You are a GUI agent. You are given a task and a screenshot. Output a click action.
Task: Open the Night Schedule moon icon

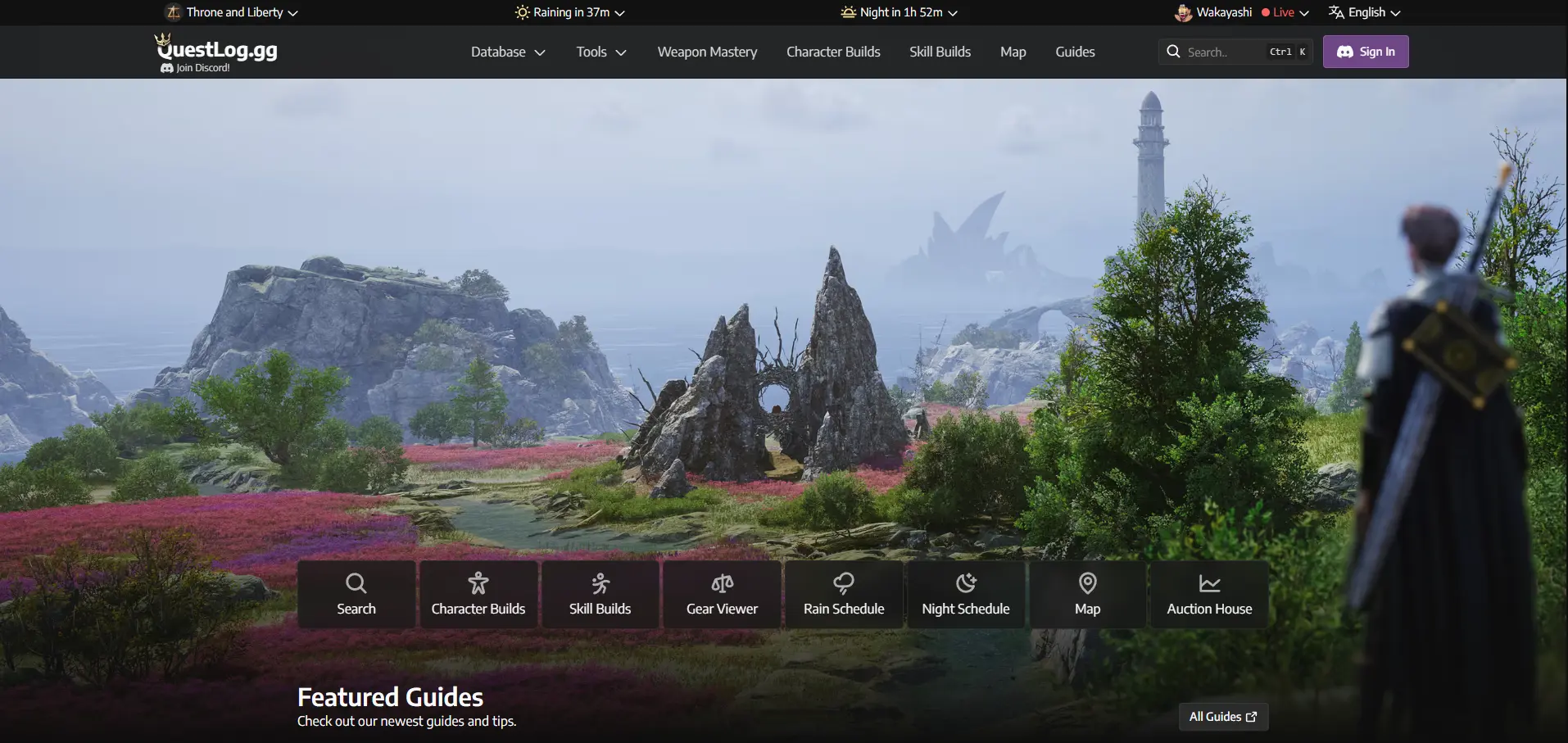tap(965, 583)
